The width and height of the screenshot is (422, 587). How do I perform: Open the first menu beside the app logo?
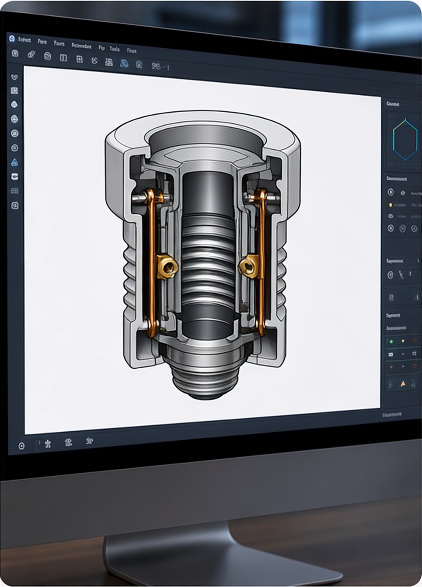(25, 40)
